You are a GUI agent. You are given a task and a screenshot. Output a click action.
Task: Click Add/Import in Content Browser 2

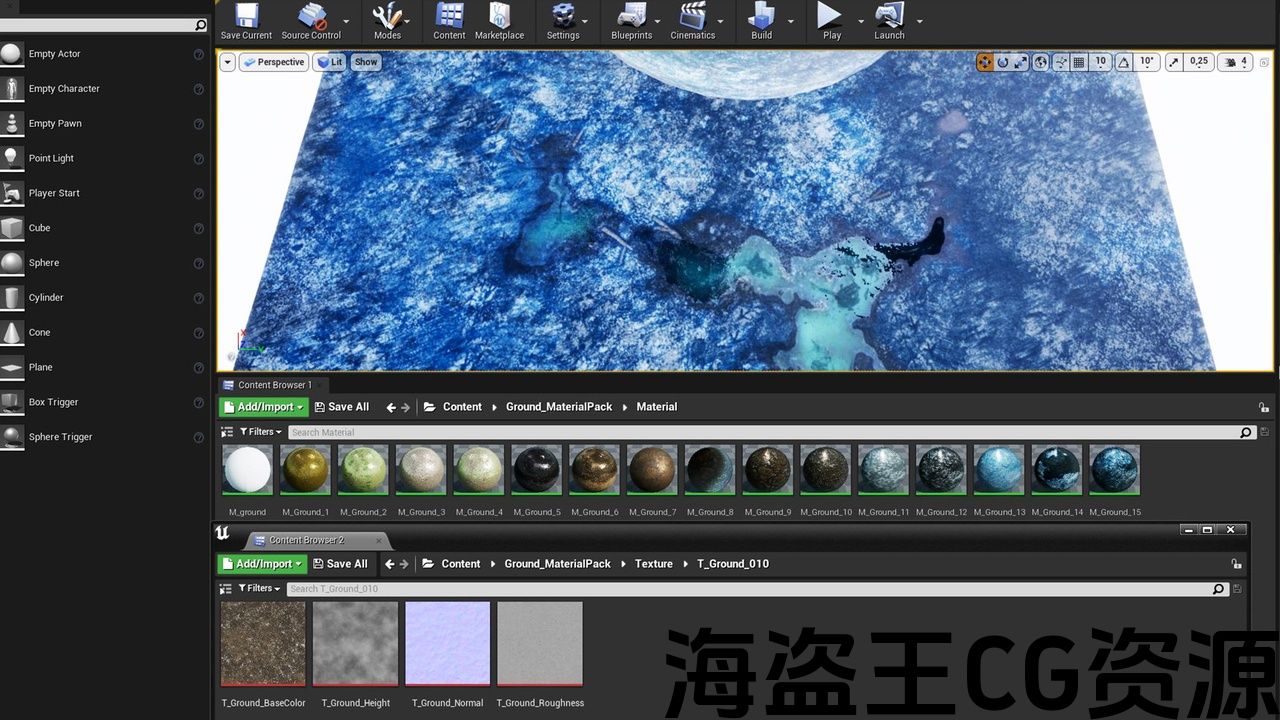click(x=263, y=564)
